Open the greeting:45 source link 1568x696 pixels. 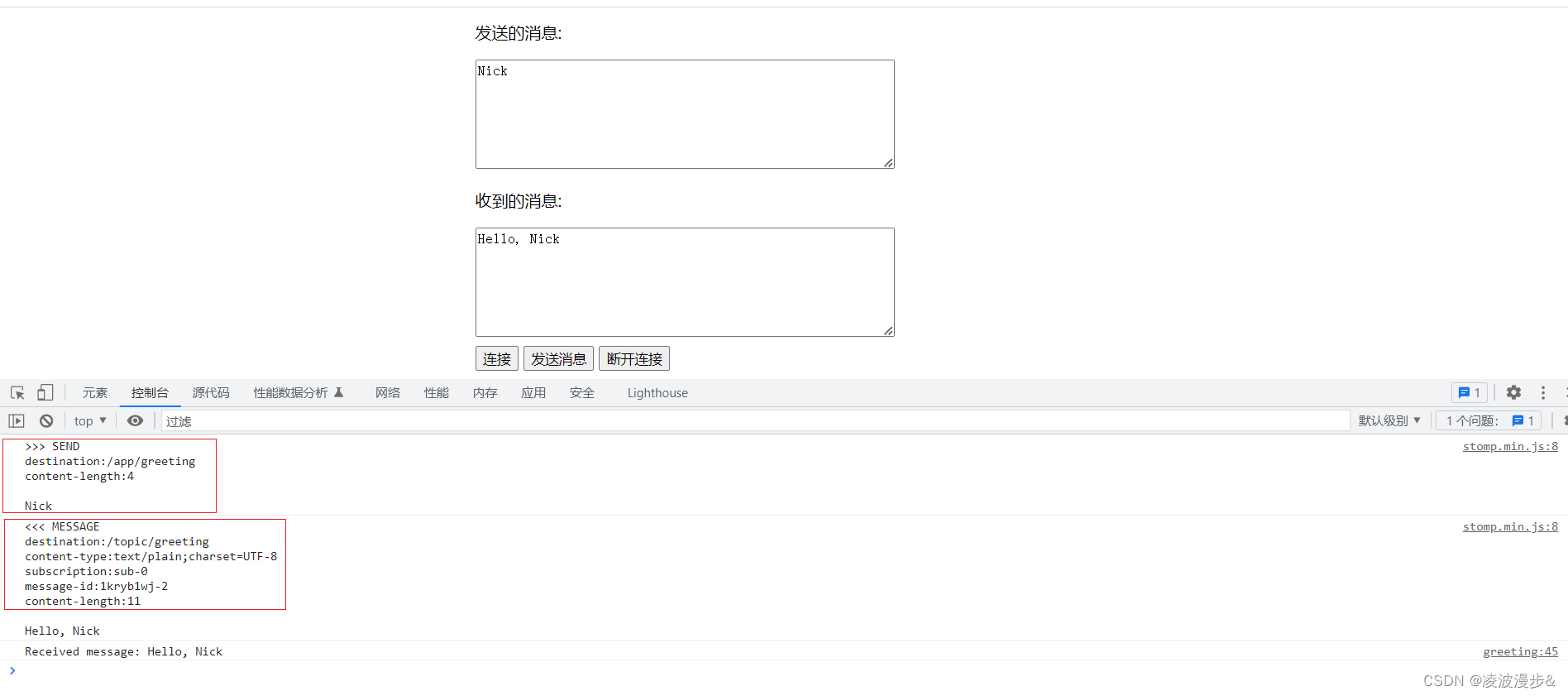[1520, 652]
